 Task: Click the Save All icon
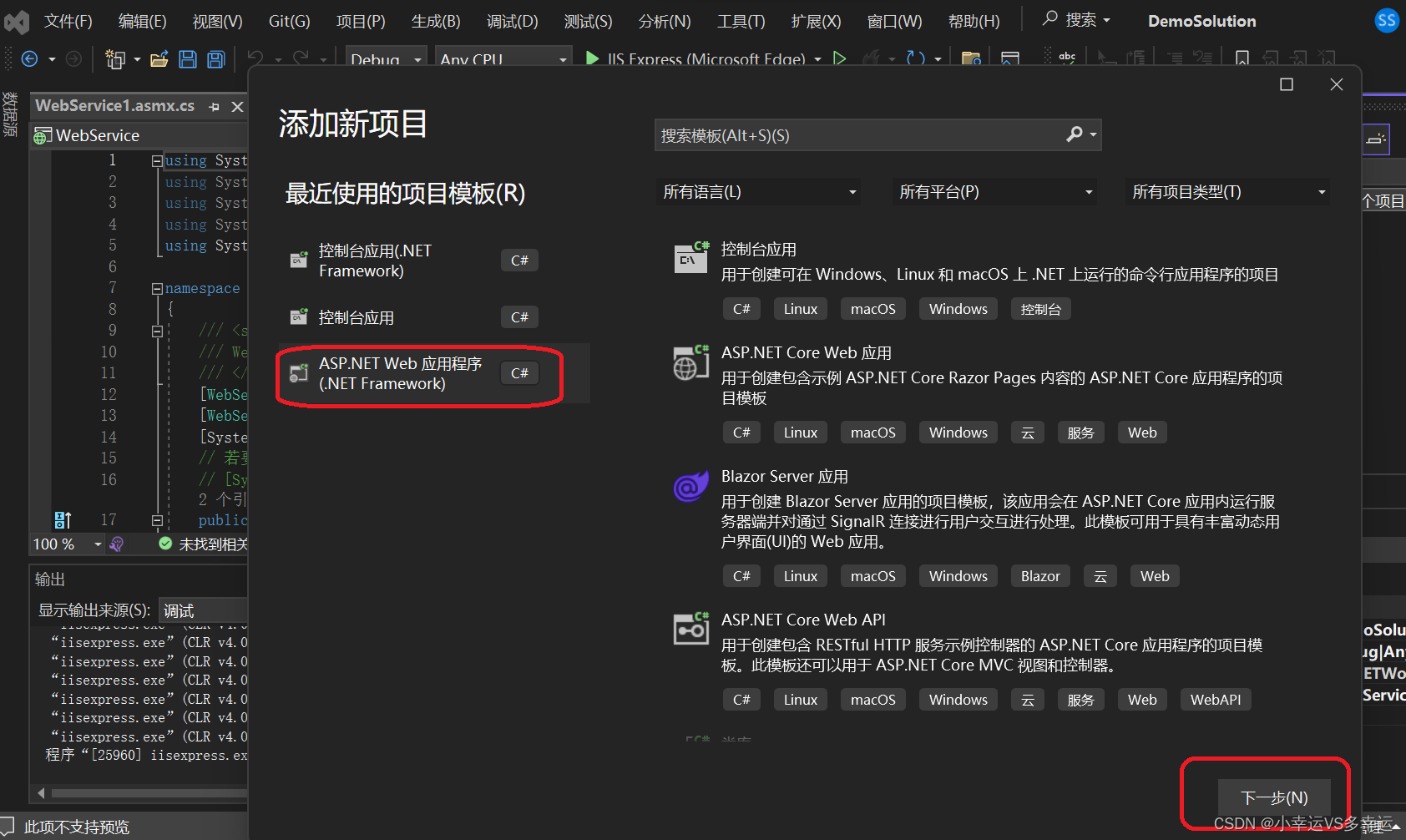(x=216, y=58)
